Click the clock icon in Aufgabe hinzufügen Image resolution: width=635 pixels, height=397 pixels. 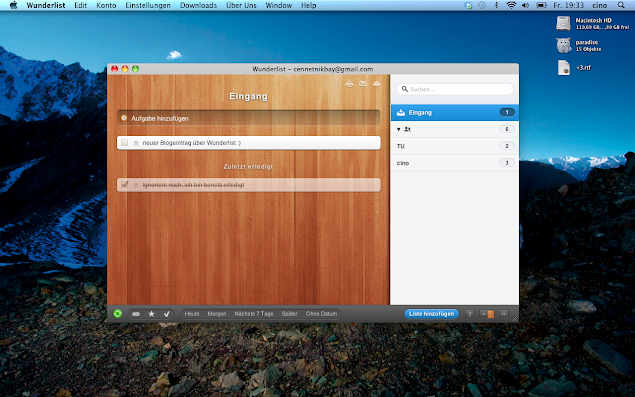[x=124, y=118]
